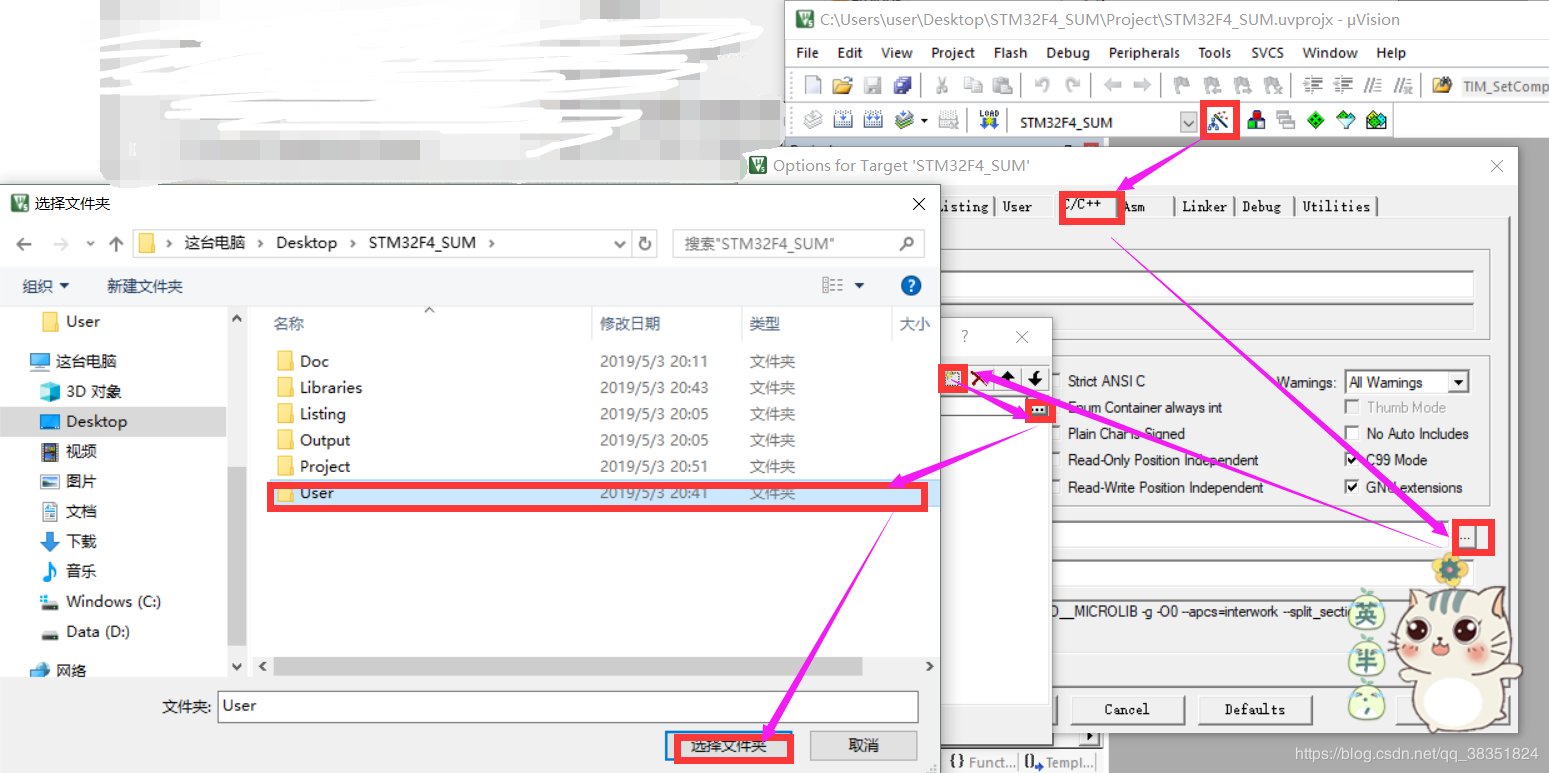Open the Peripherals menu

[x=1144, y=53]
